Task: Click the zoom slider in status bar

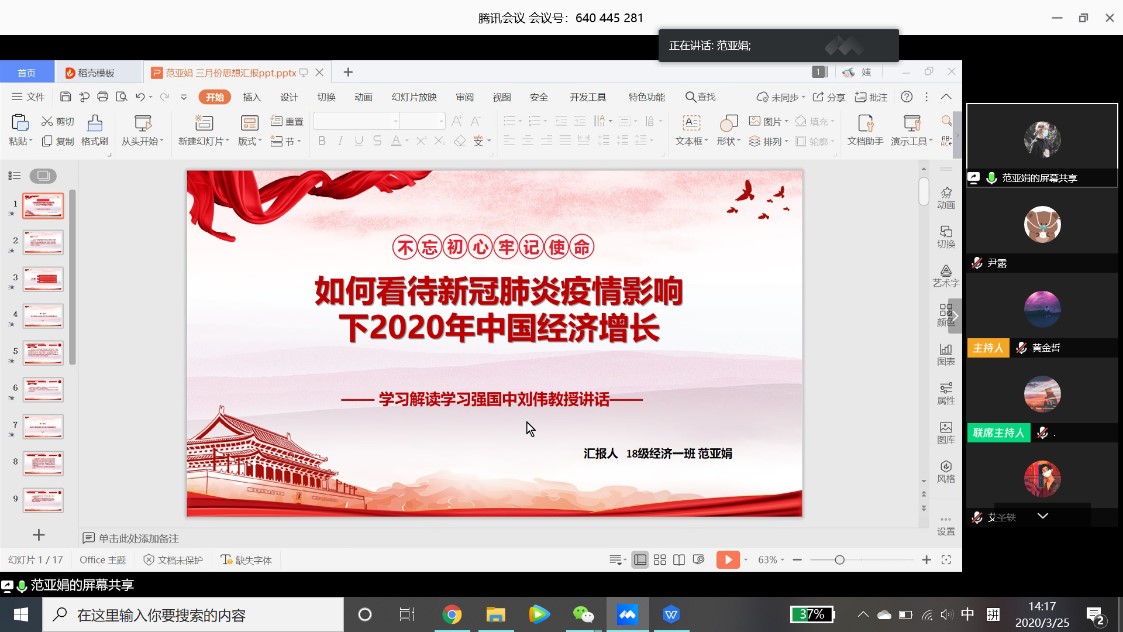Action: tap(839, 560)
